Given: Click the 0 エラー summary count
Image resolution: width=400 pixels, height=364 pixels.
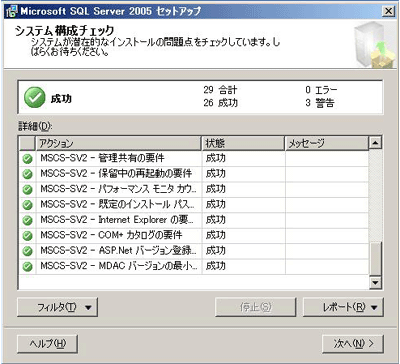Looking at the screenshot, I should pyautogui.click(x=321, y=90).
